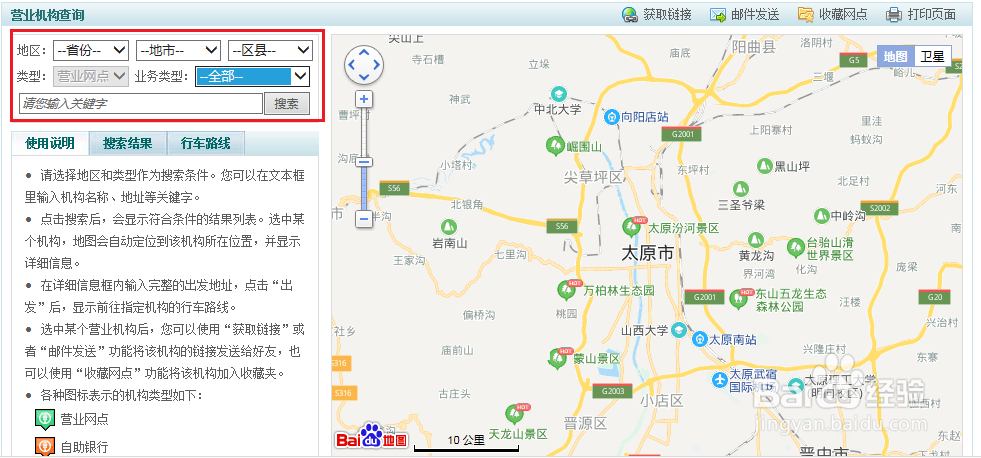Click the 阳曲县 county label
Image resolution: width=981 pixels, height=458 pixels.
(753, 46)
